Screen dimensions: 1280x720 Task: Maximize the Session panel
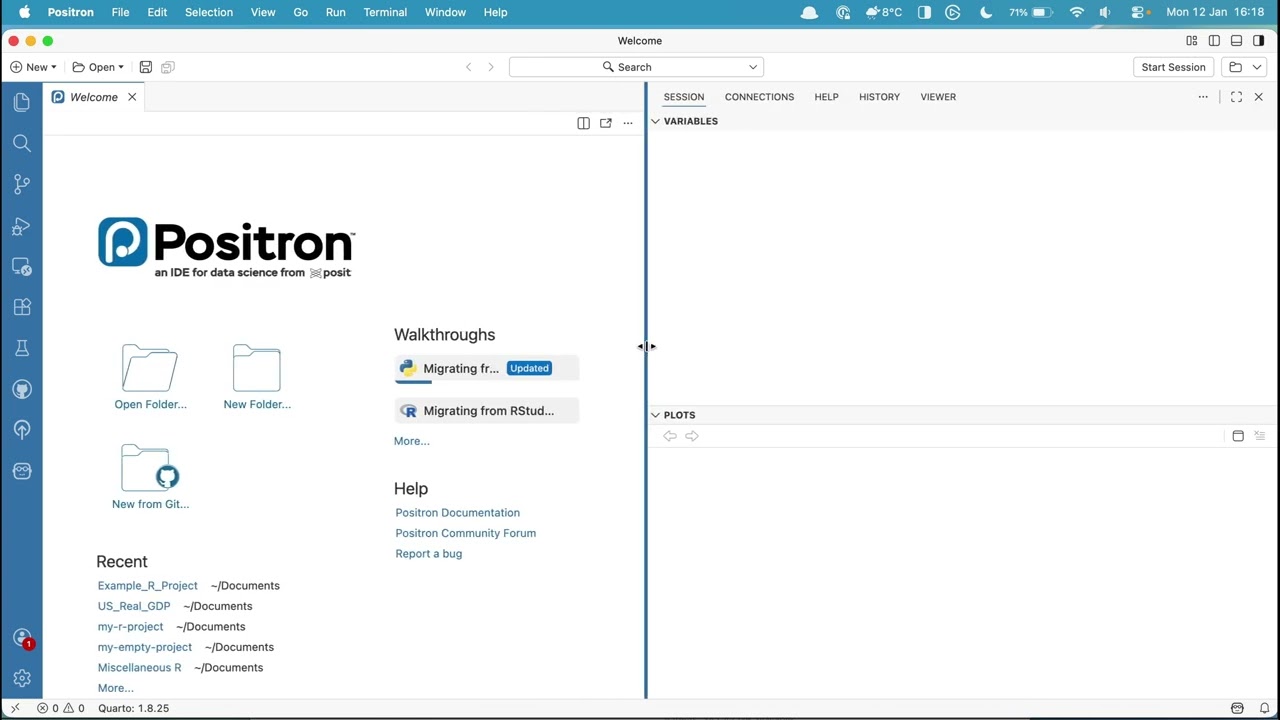pos(1236,97)
